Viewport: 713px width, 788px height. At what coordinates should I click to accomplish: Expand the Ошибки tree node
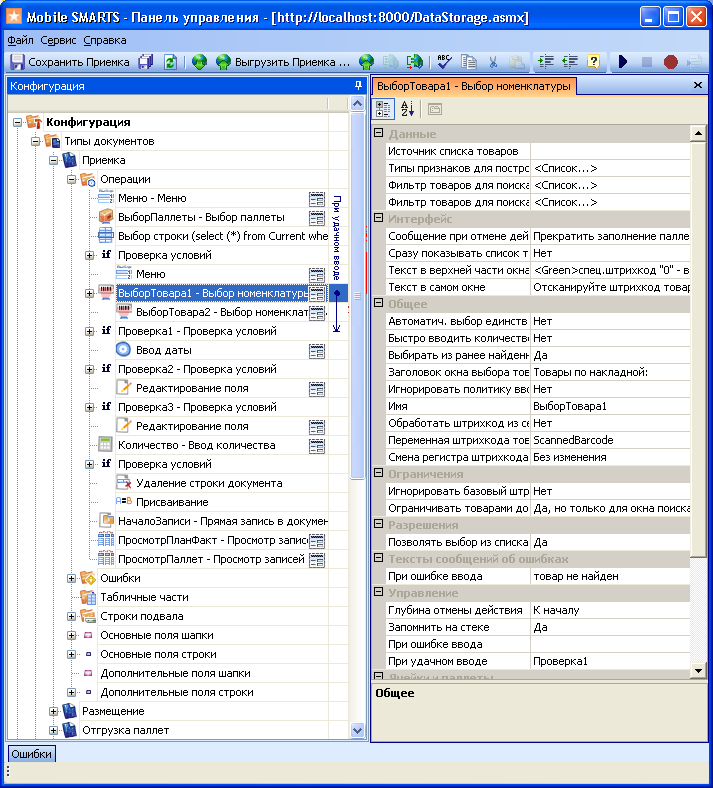(72, 578)
